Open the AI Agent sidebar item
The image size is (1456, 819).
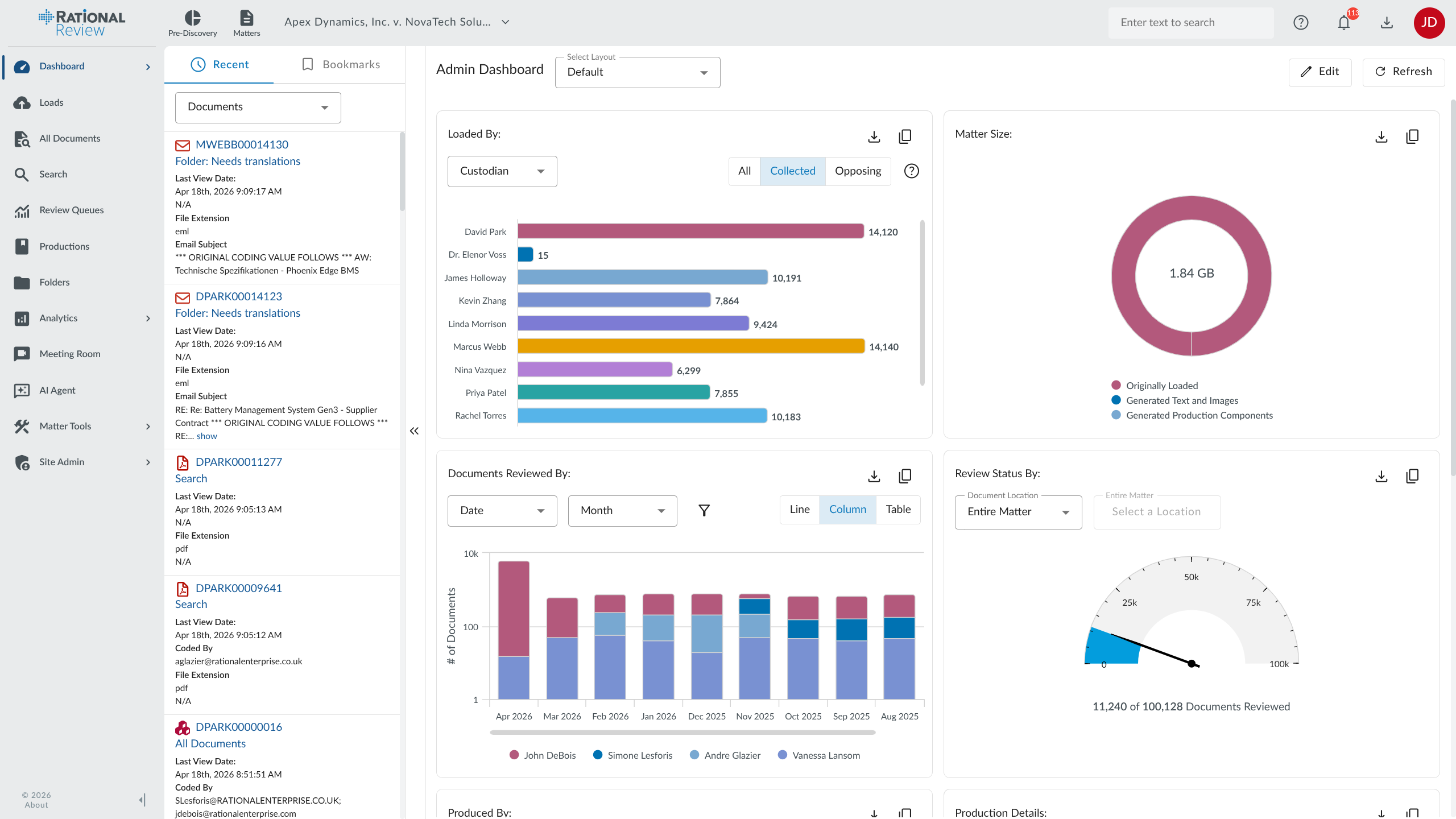pyautogui.click(x=57, y=390)
